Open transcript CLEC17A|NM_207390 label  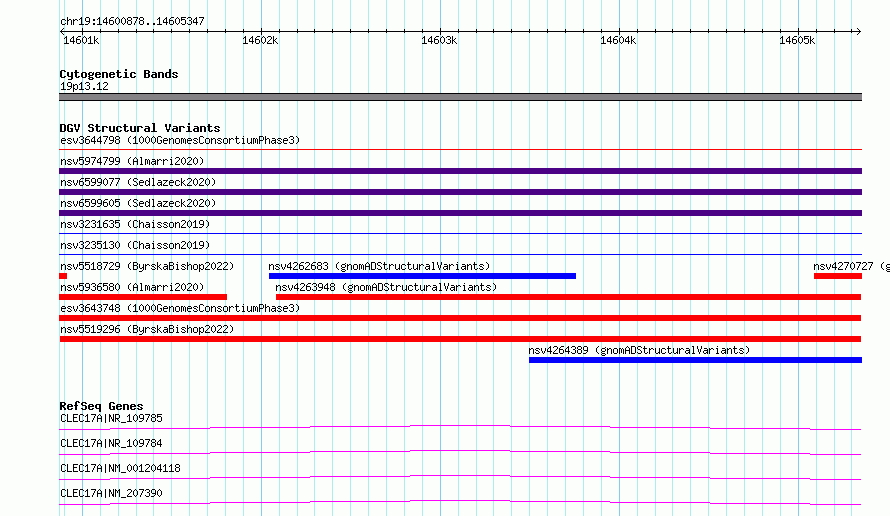tap(111, 493)
